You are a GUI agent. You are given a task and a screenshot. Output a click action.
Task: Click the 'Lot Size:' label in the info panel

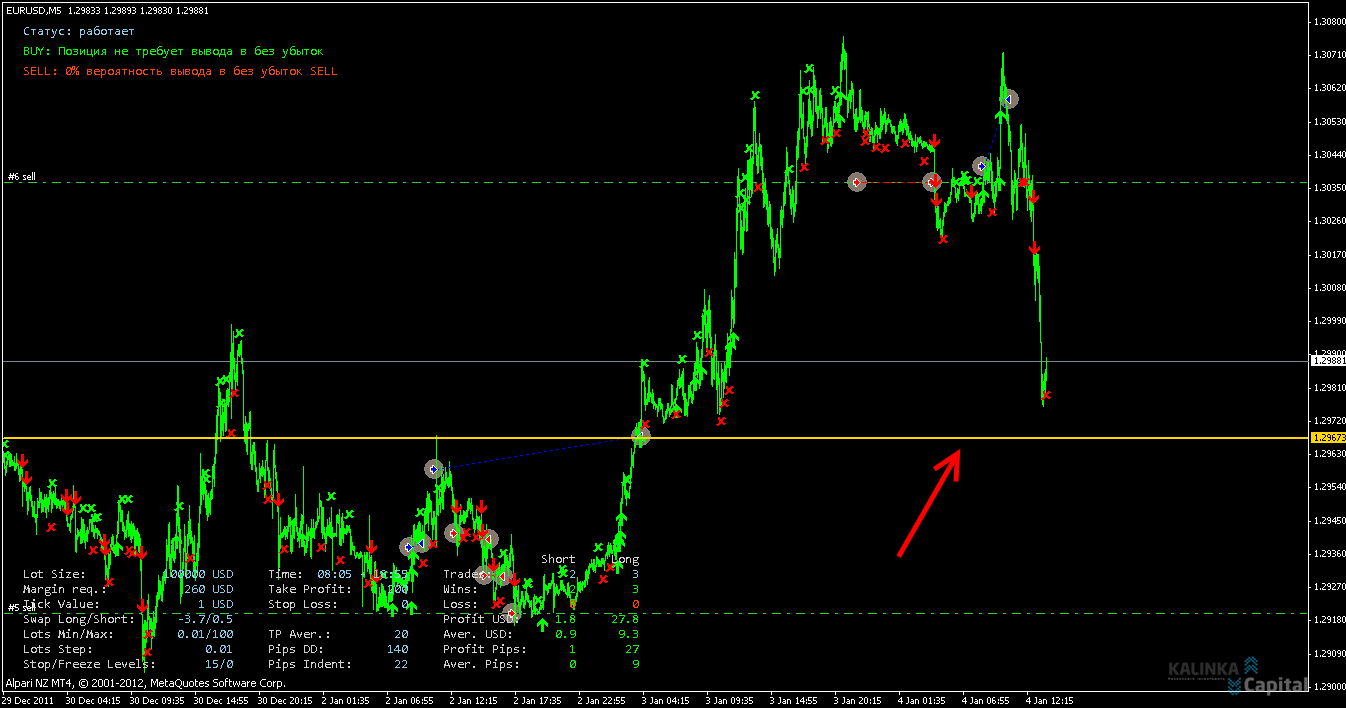coord(54,574)
